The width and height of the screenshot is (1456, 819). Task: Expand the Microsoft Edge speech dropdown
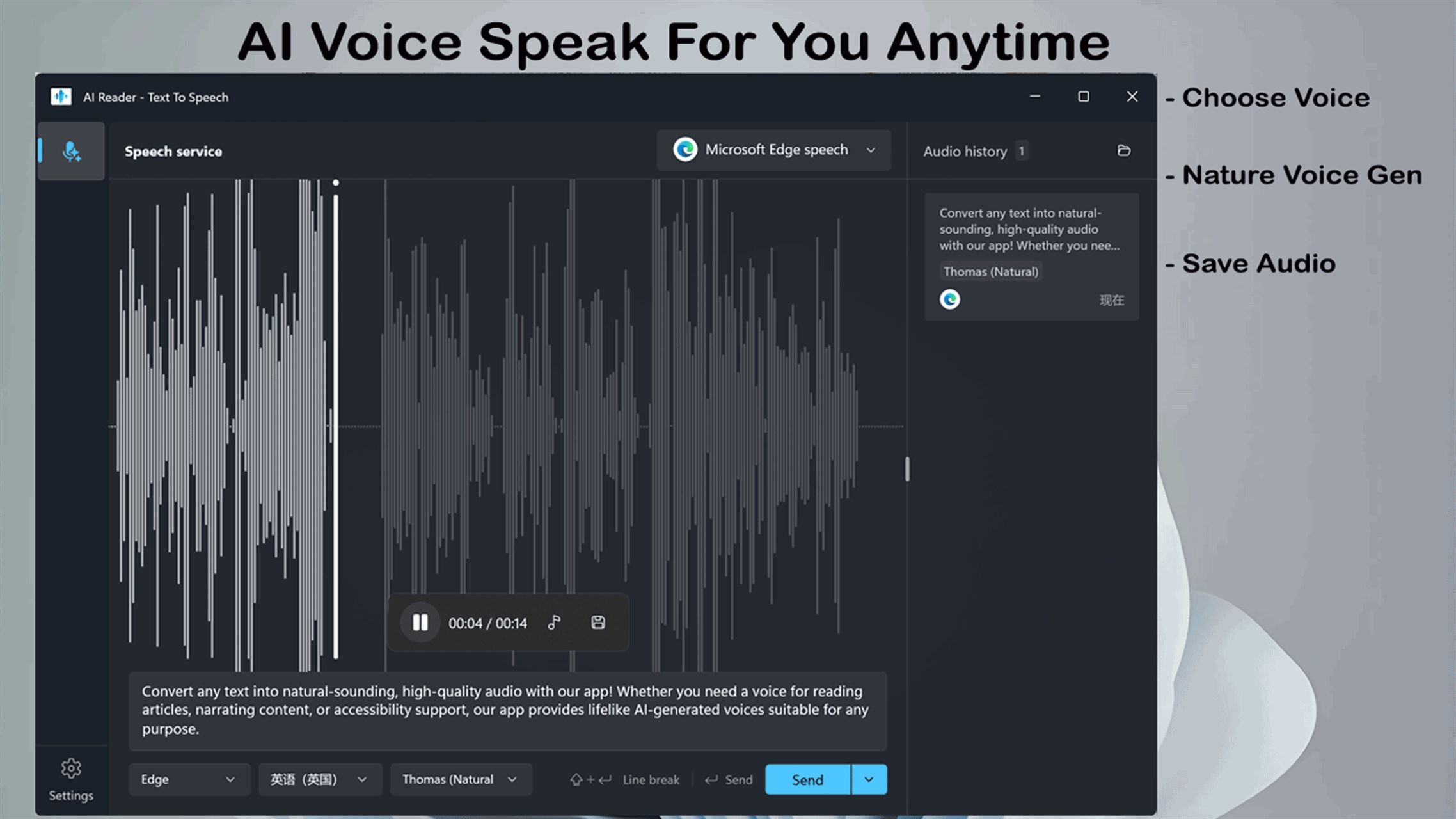871,150
